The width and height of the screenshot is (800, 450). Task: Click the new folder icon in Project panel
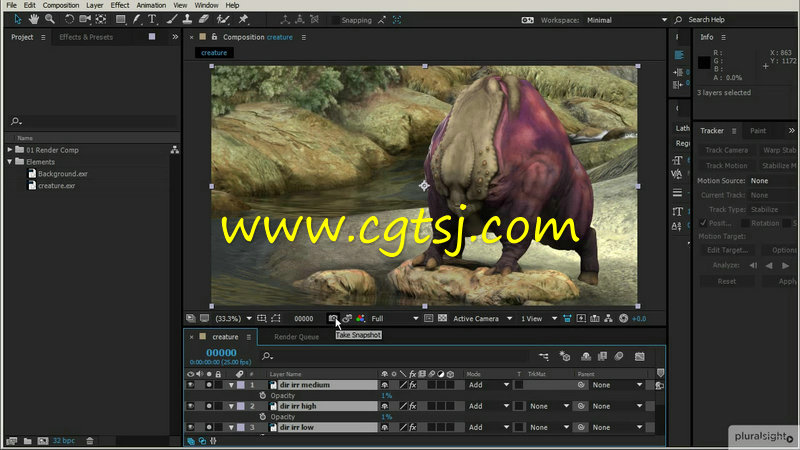tap(28, 441)
